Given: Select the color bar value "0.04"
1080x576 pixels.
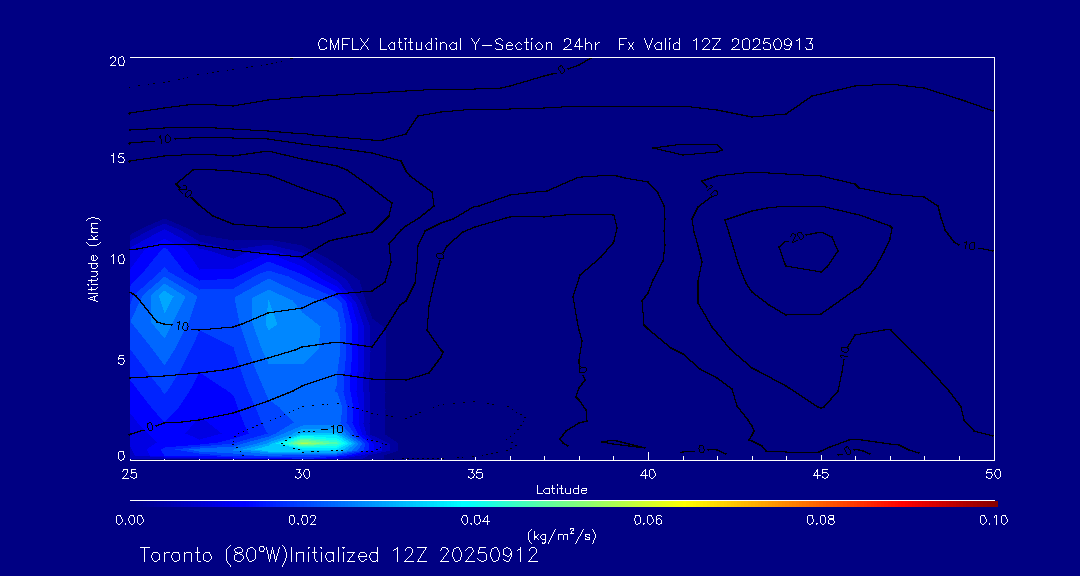Looking at the screenshot, I should point(475,520).
